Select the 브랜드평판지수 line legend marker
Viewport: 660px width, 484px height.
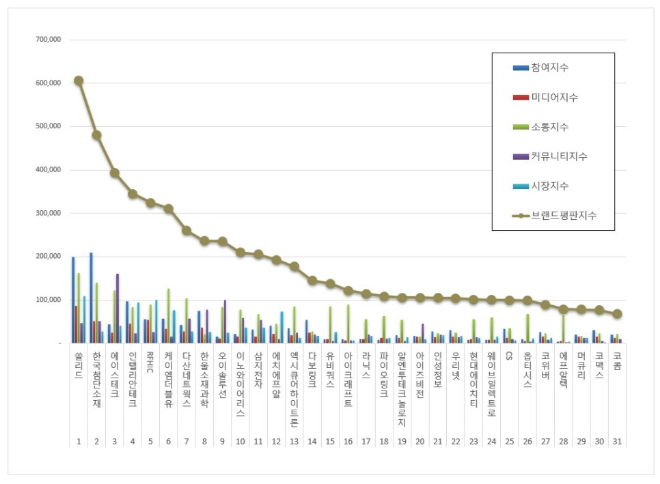click(520, 216)
